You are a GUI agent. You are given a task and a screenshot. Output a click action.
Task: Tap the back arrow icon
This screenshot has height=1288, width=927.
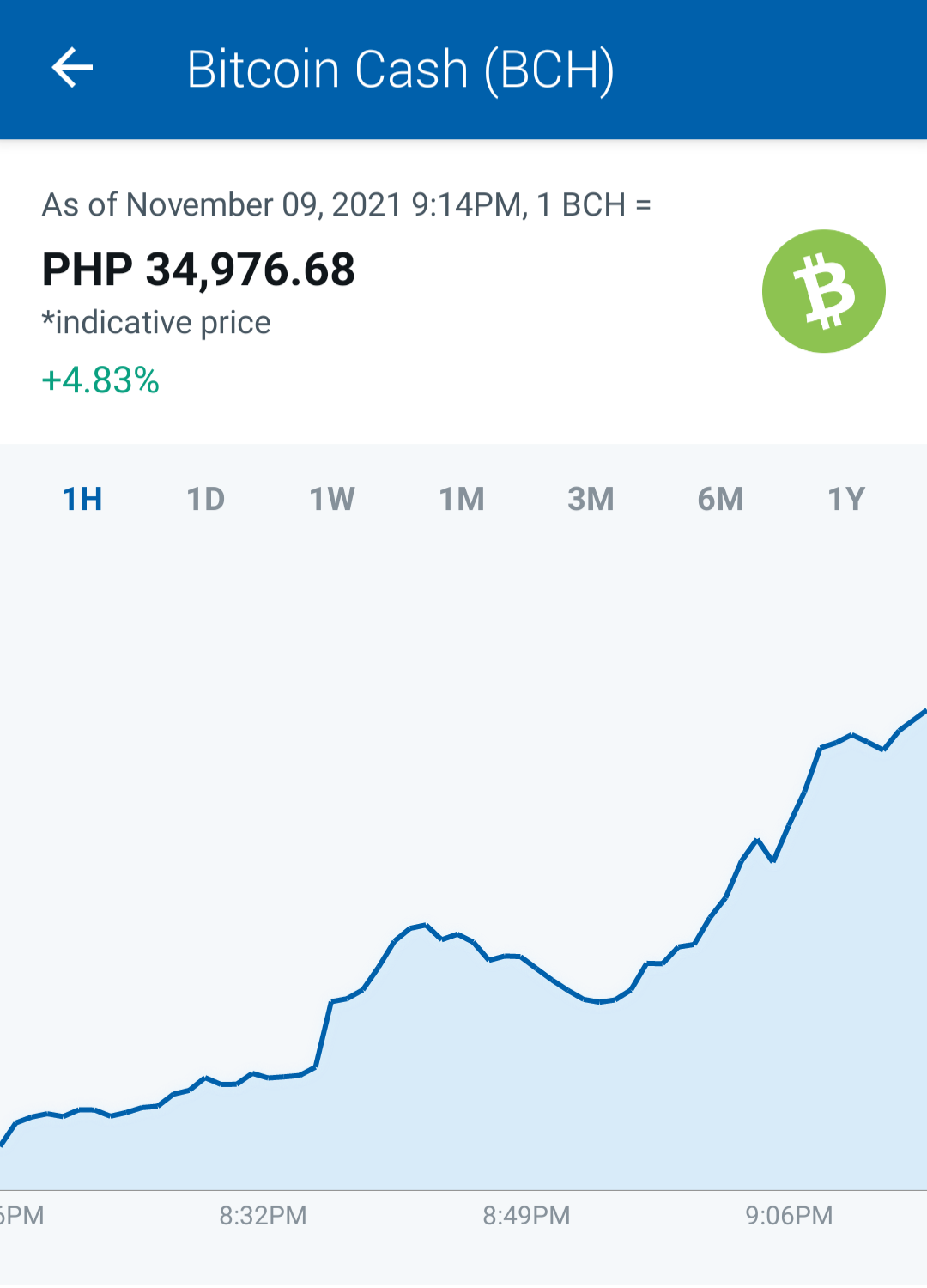(72, 68)
